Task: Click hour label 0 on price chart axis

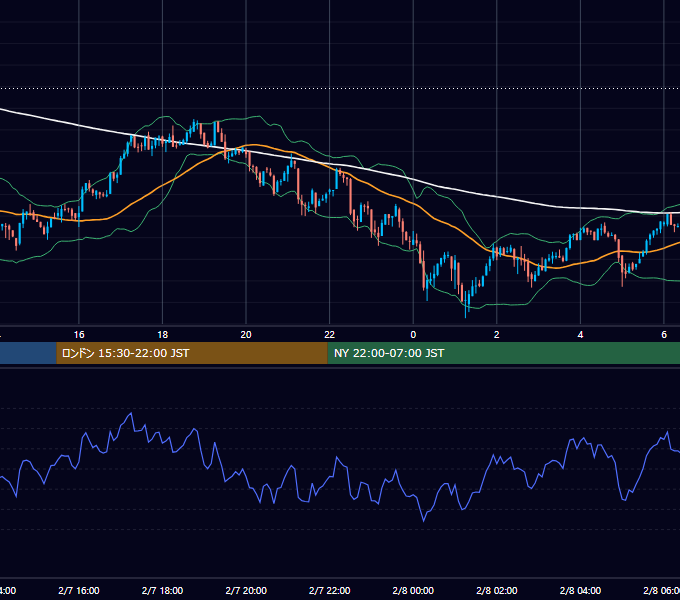Action: coord(413,335)
